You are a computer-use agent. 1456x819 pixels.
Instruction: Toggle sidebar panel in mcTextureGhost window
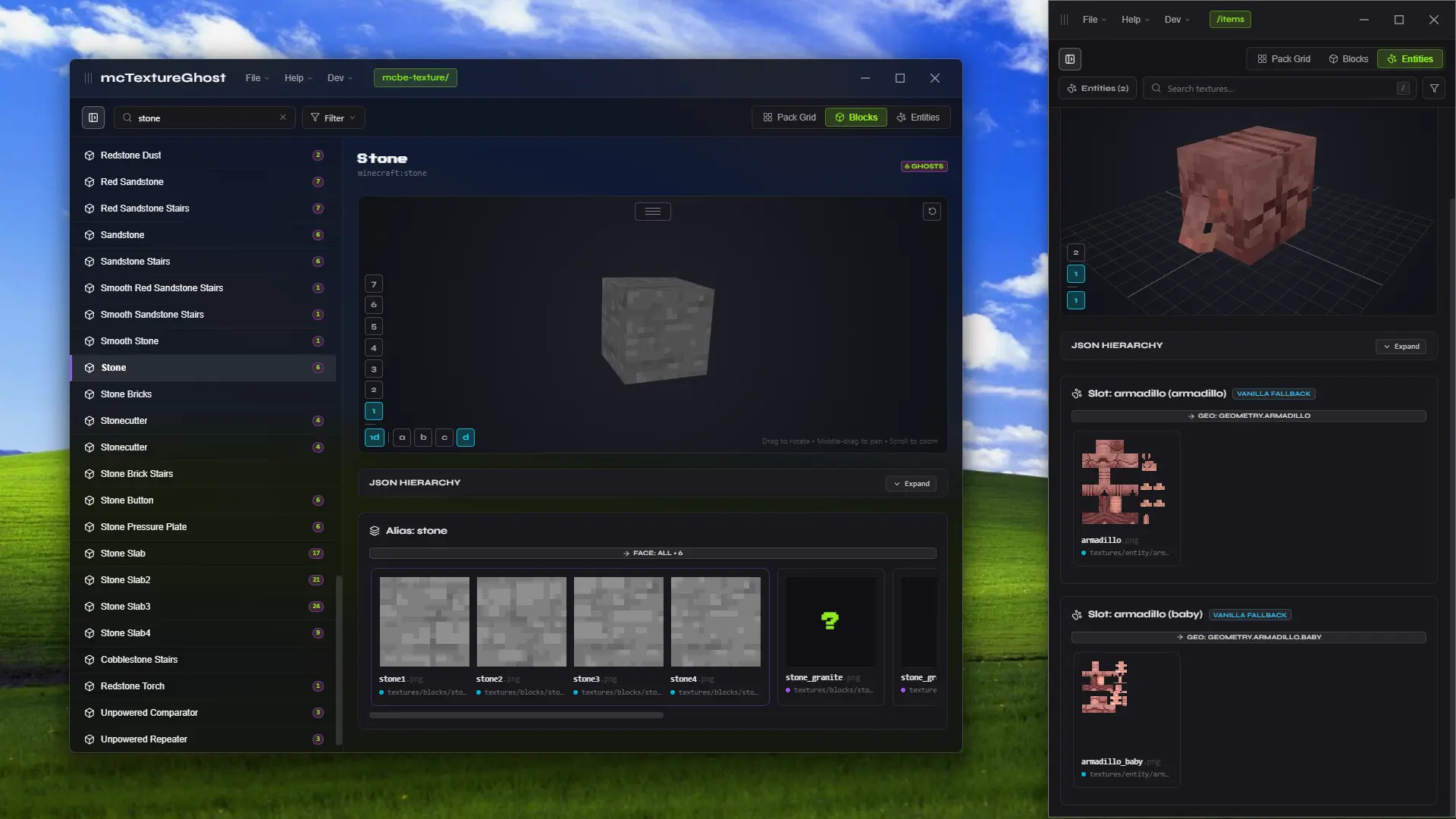pyautogui.click(x=93, y=118)
